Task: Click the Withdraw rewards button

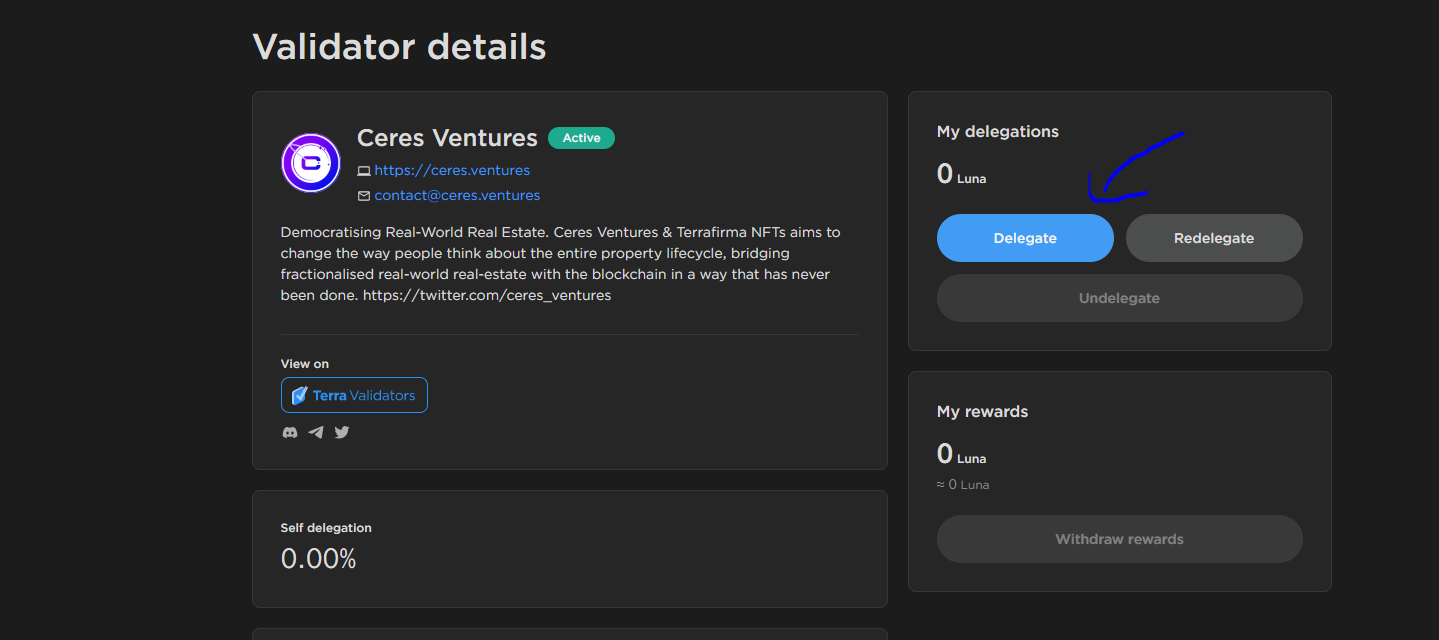Action: 1119,539
